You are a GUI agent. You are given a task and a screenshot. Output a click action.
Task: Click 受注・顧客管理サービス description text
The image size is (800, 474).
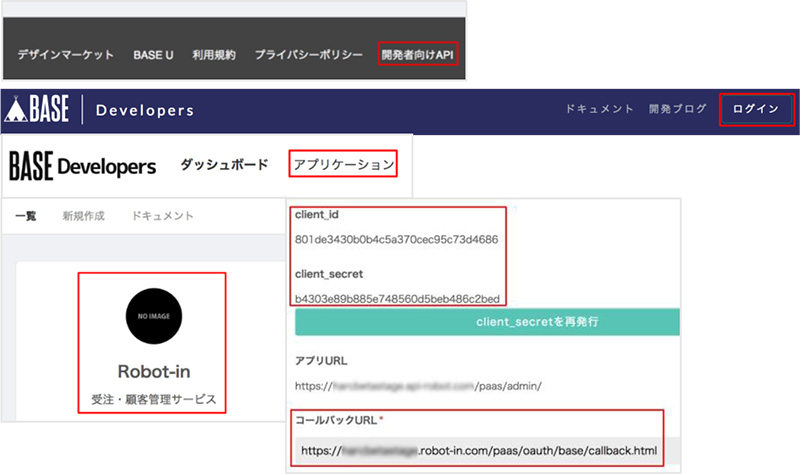click(x=154, y=399)
